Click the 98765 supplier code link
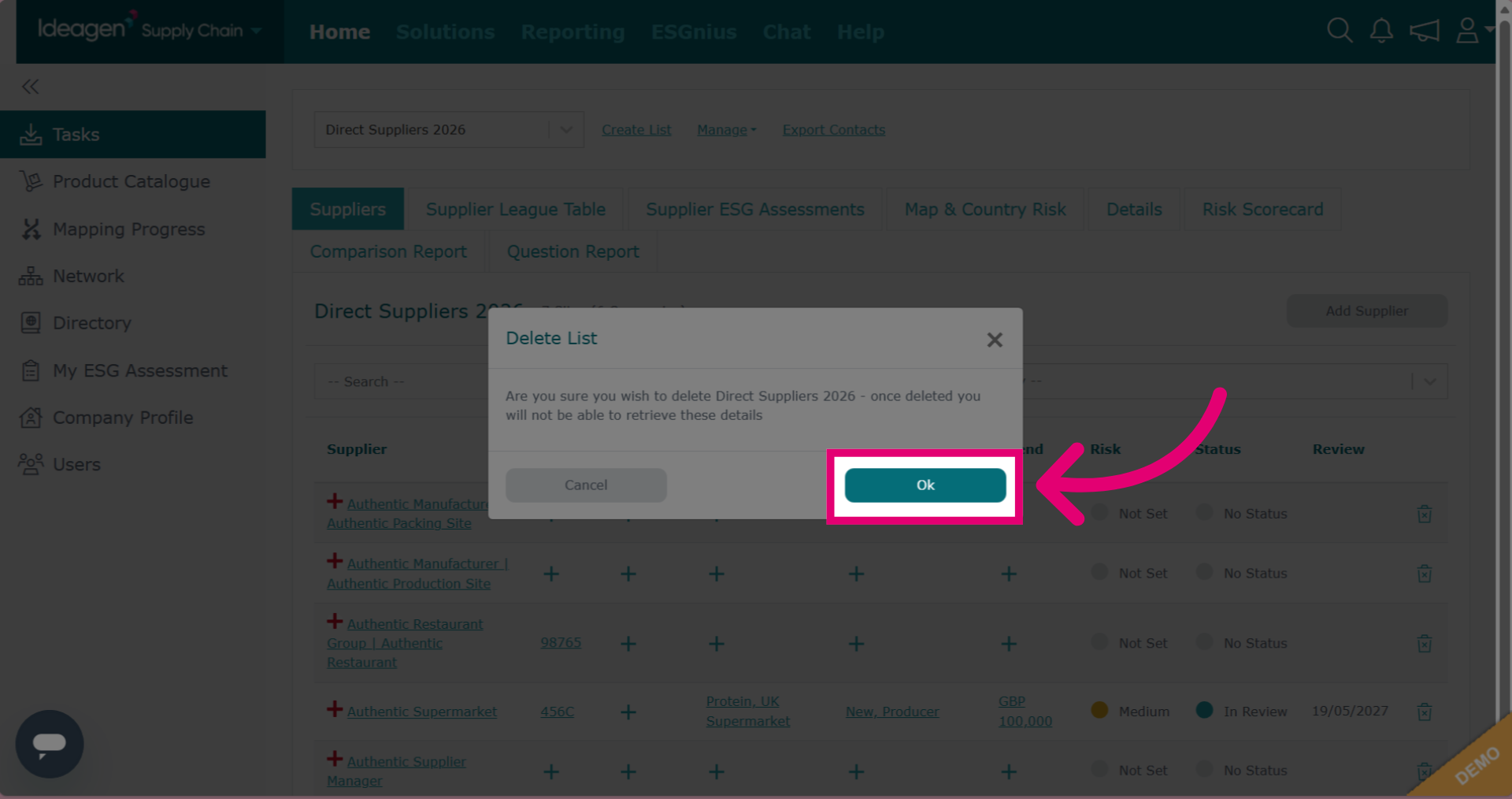 coord(561,643)
